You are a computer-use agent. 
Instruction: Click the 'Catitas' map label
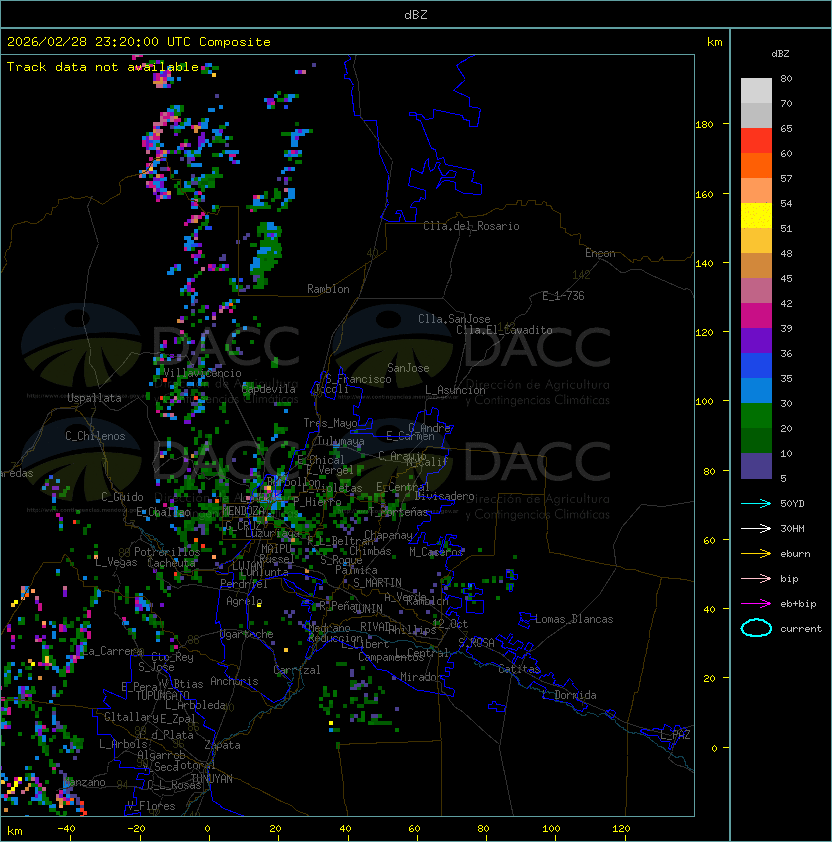[519, 669]
